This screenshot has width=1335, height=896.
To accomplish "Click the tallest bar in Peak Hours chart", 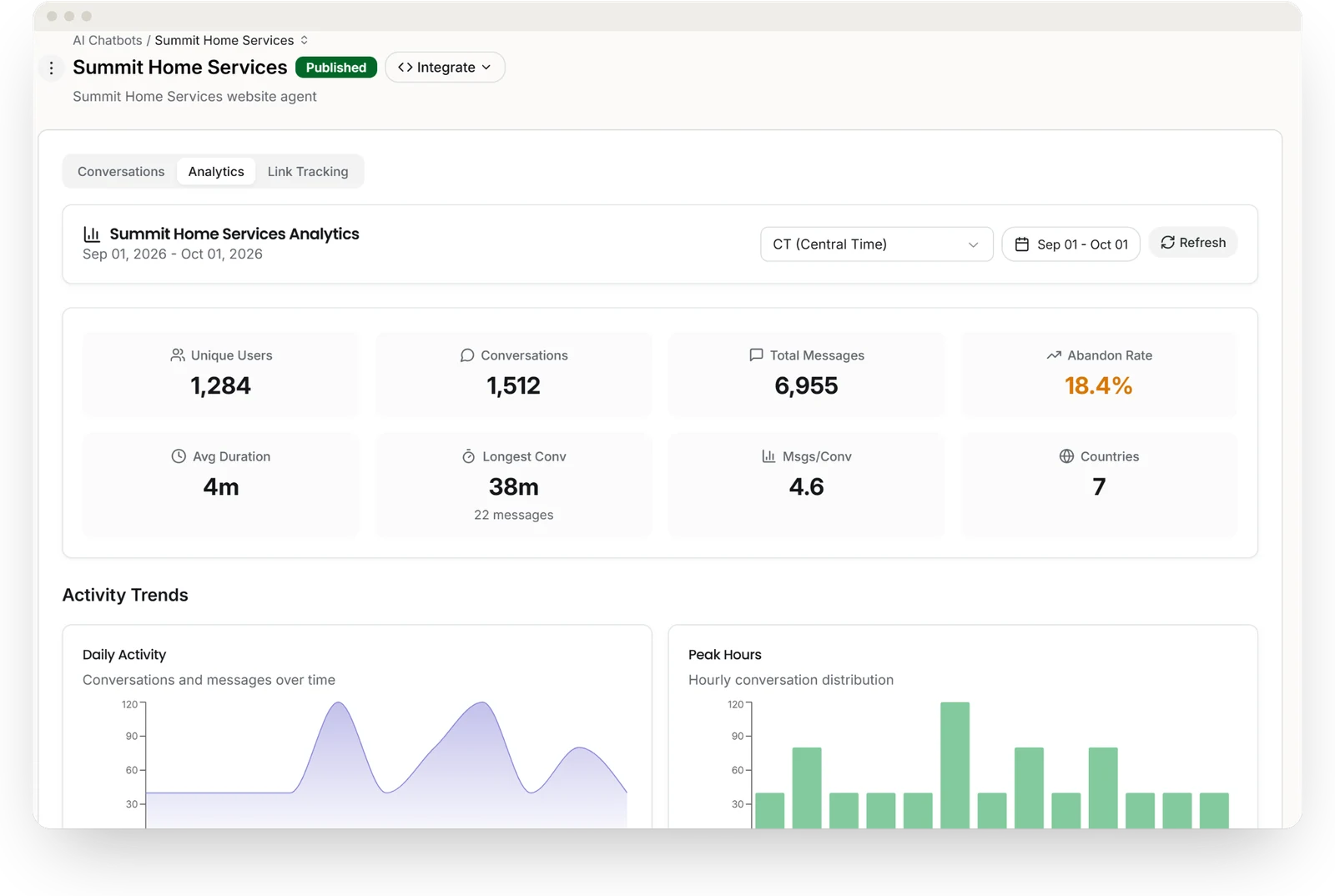I will click(x=955, y=765).
